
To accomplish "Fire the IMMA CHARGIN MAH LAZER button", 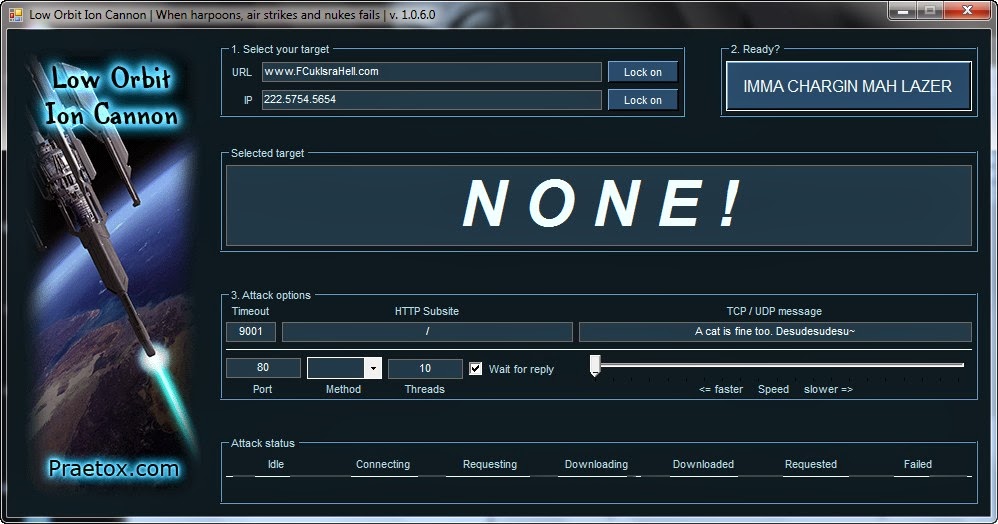I will pos(848,86).
